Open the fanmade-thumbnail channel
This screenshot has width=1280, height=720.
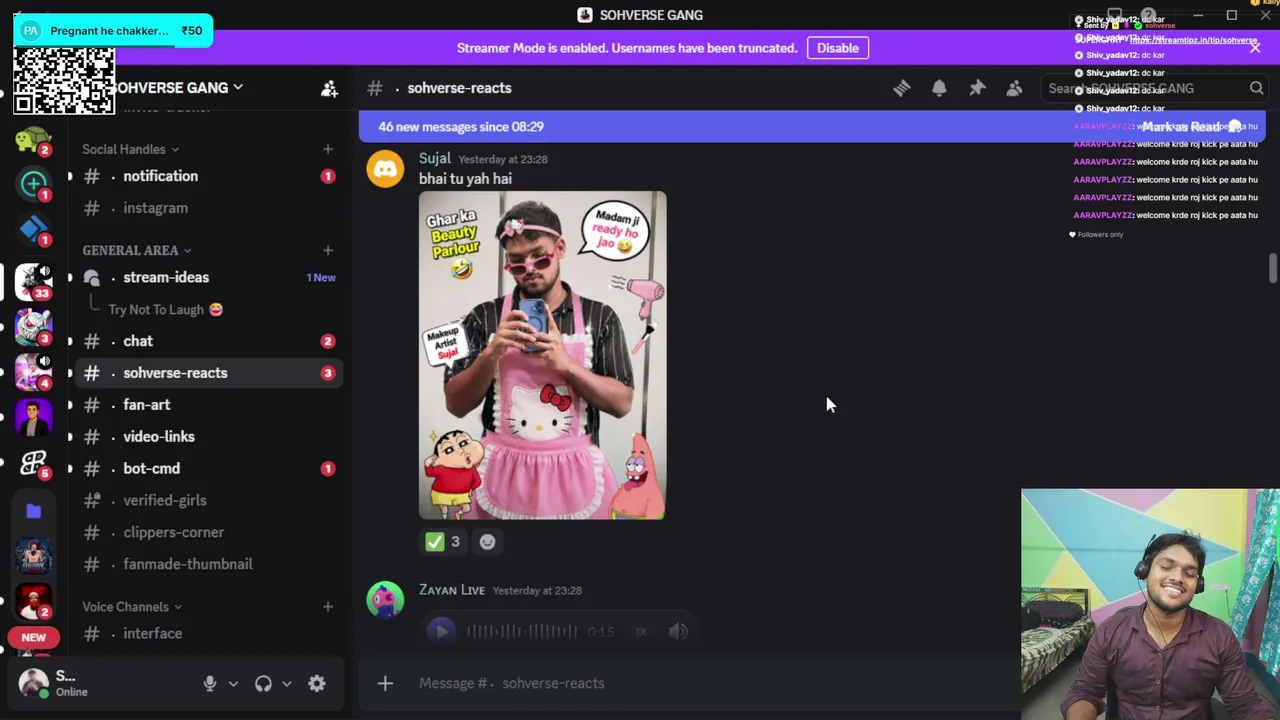pos(208,564)
